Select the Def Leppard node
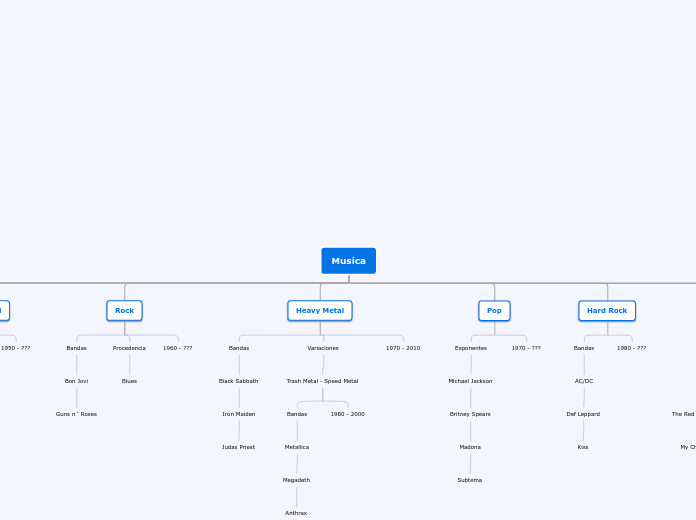 point(583,414)
